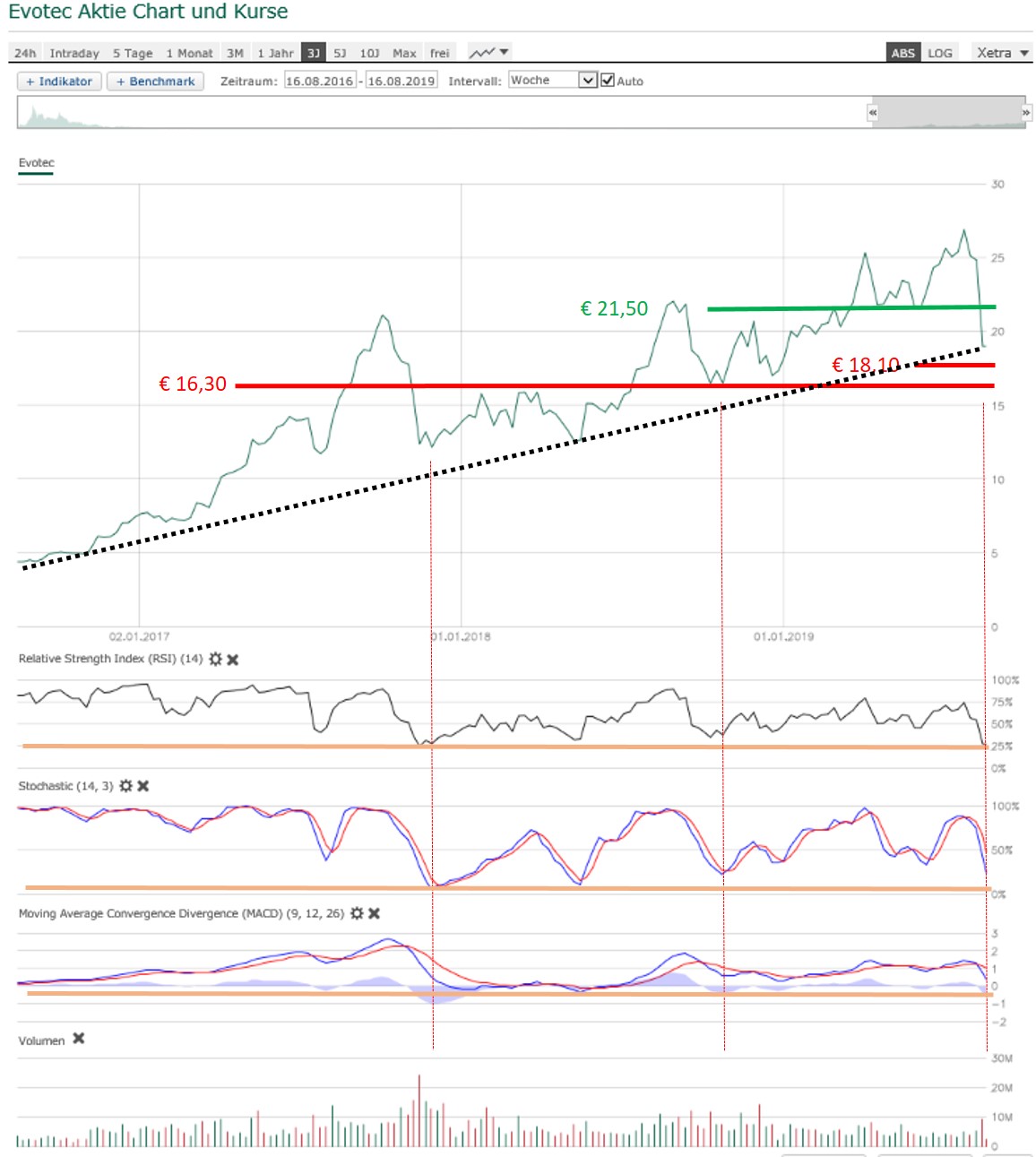Click the navigator range handle
Viewport: 1036px width, 1157px height.
[x=949, y=113]
